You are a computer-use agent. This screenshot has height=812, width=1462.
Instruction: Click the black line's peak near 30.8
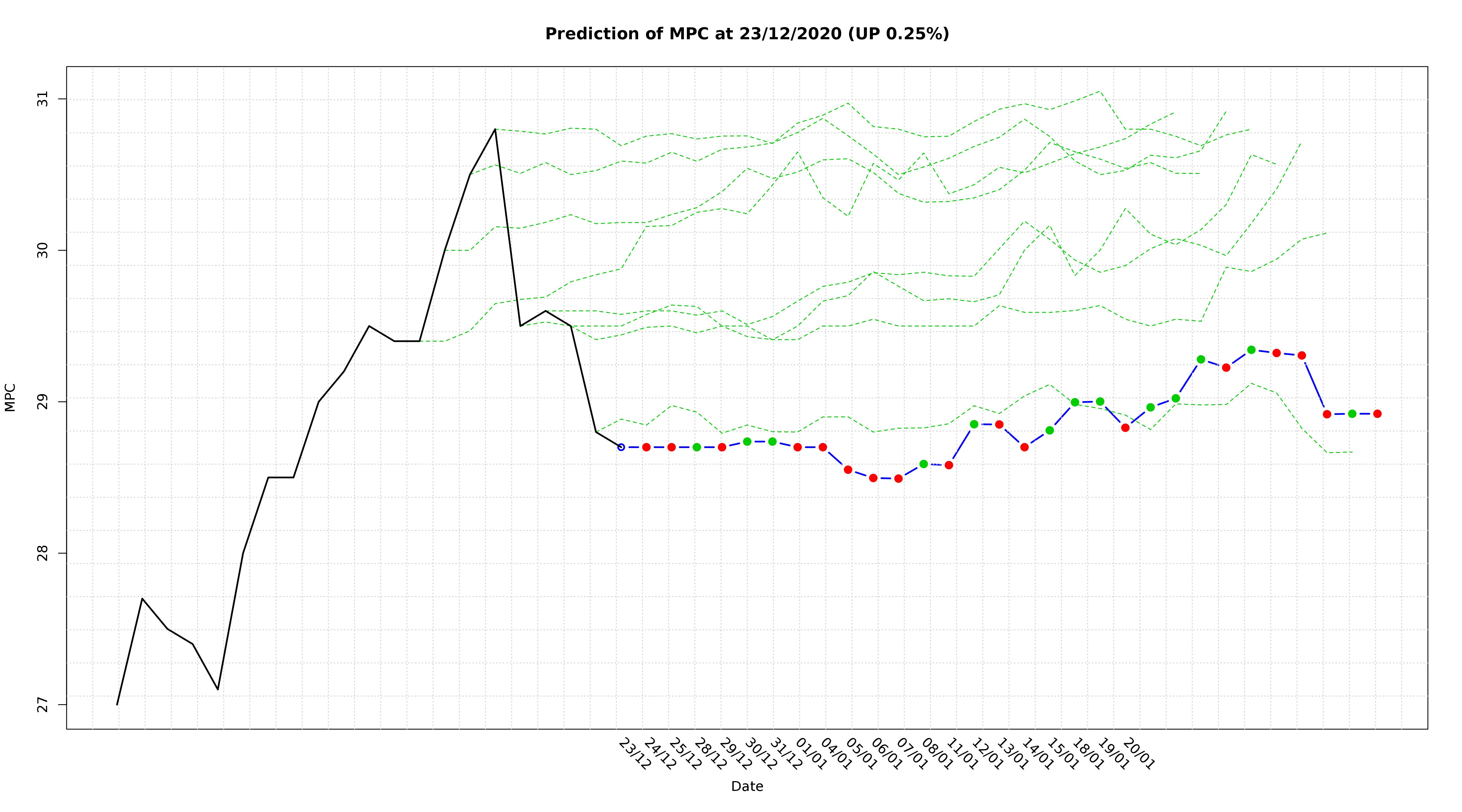point(495,129)
